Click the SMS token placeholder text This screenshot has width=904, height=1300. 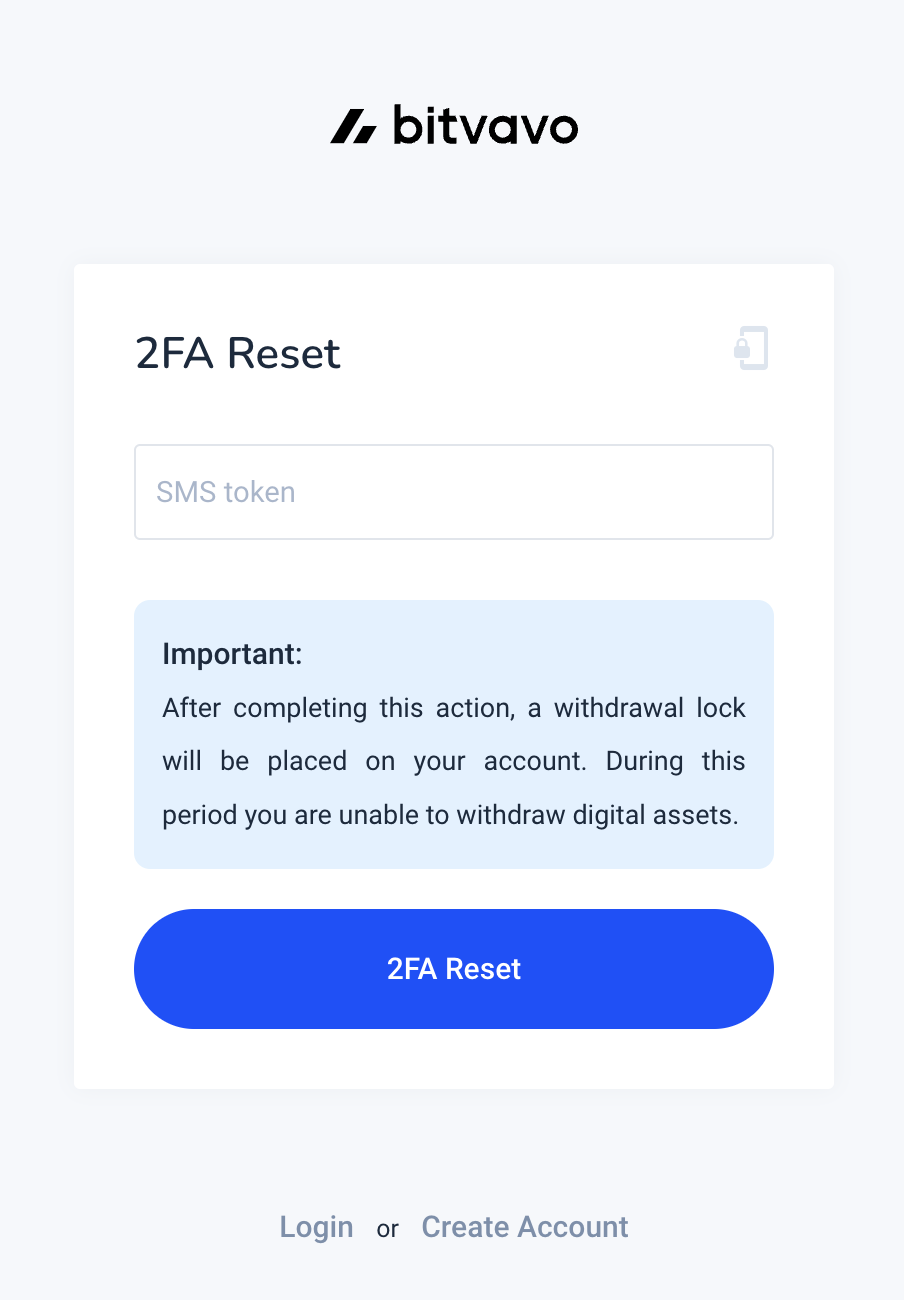pyautogui.click(x=226, y=492)
